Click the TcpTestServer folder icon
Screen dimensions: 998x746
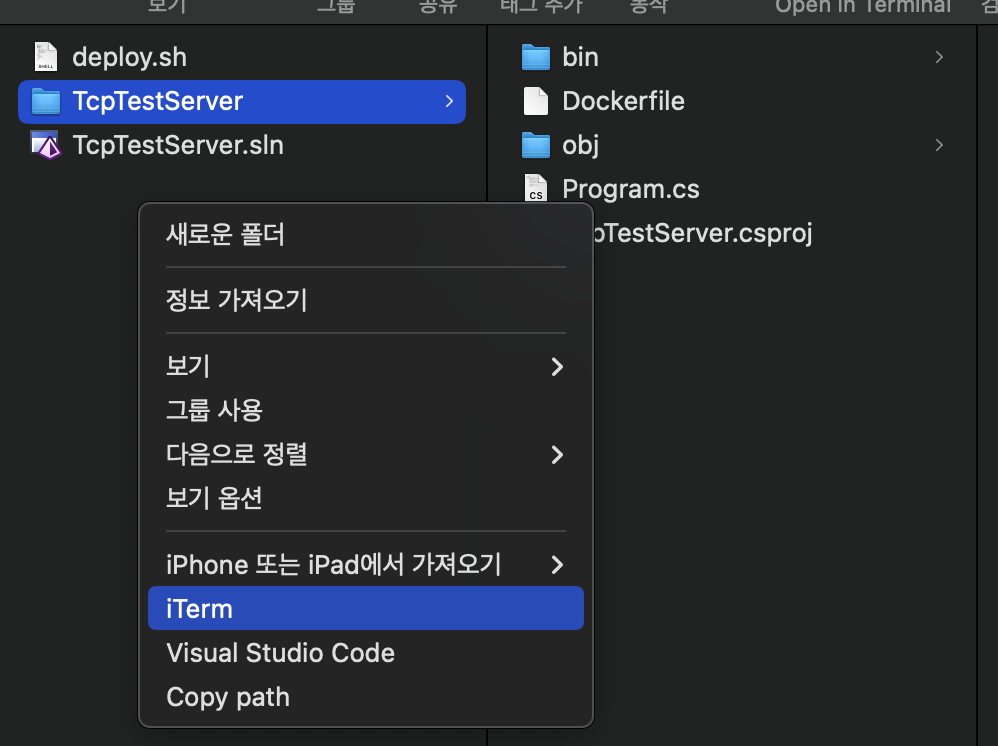pos(46,101)
